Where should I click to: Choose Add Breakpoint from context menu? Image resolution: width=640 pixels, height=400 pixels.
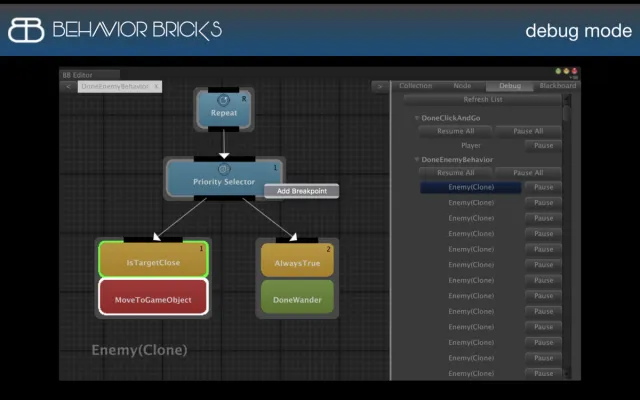tap(302, 191)
